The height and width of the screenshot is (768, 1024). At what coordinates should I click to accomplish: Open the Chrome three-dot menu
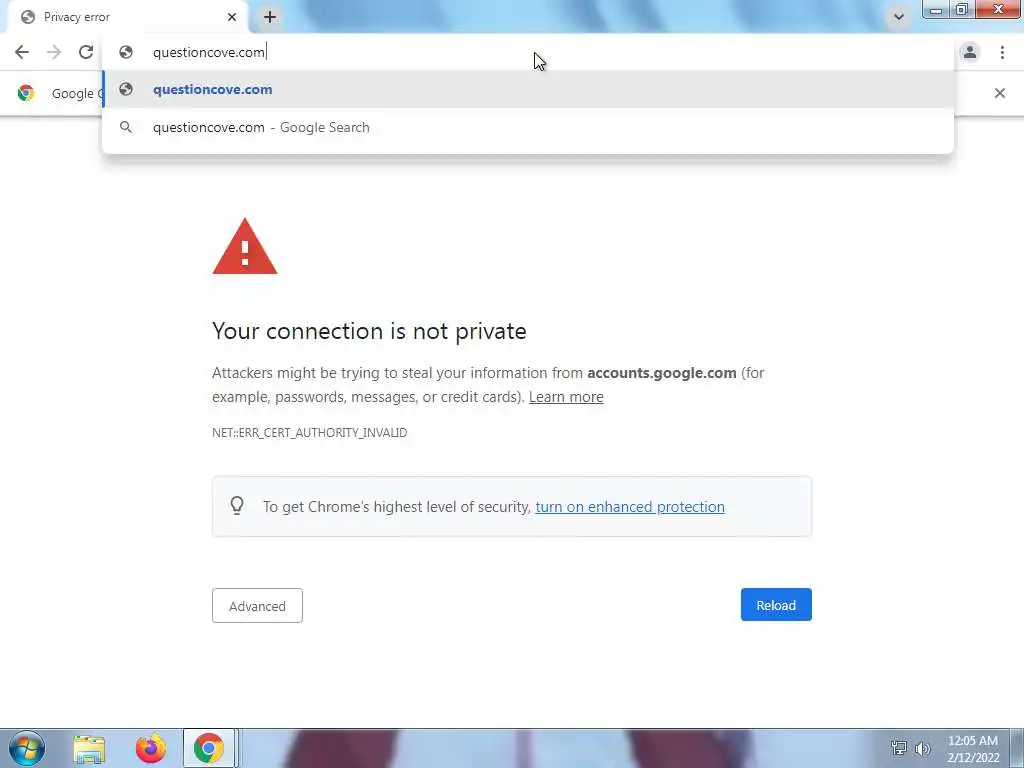tap(1002, 52)
